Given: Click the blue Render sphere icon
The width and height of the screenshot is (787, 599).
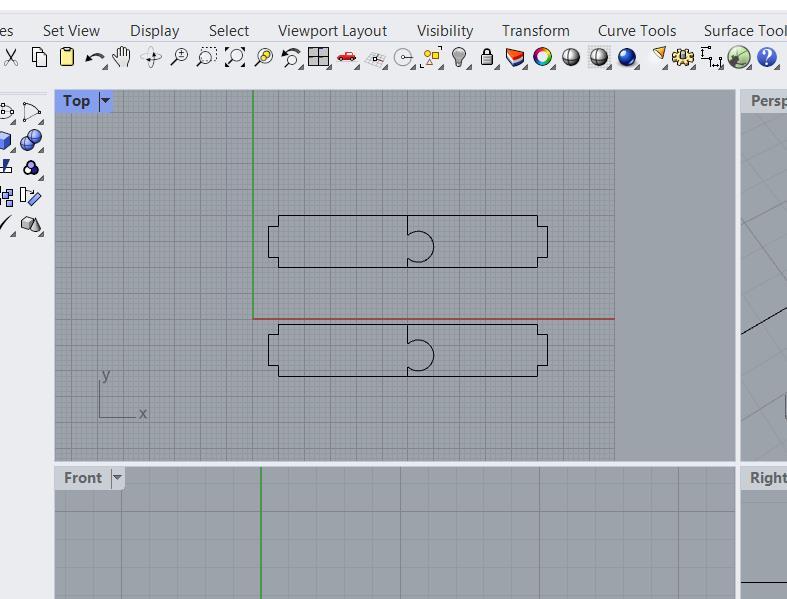Looking at the screenshot, I should point(627,57).
